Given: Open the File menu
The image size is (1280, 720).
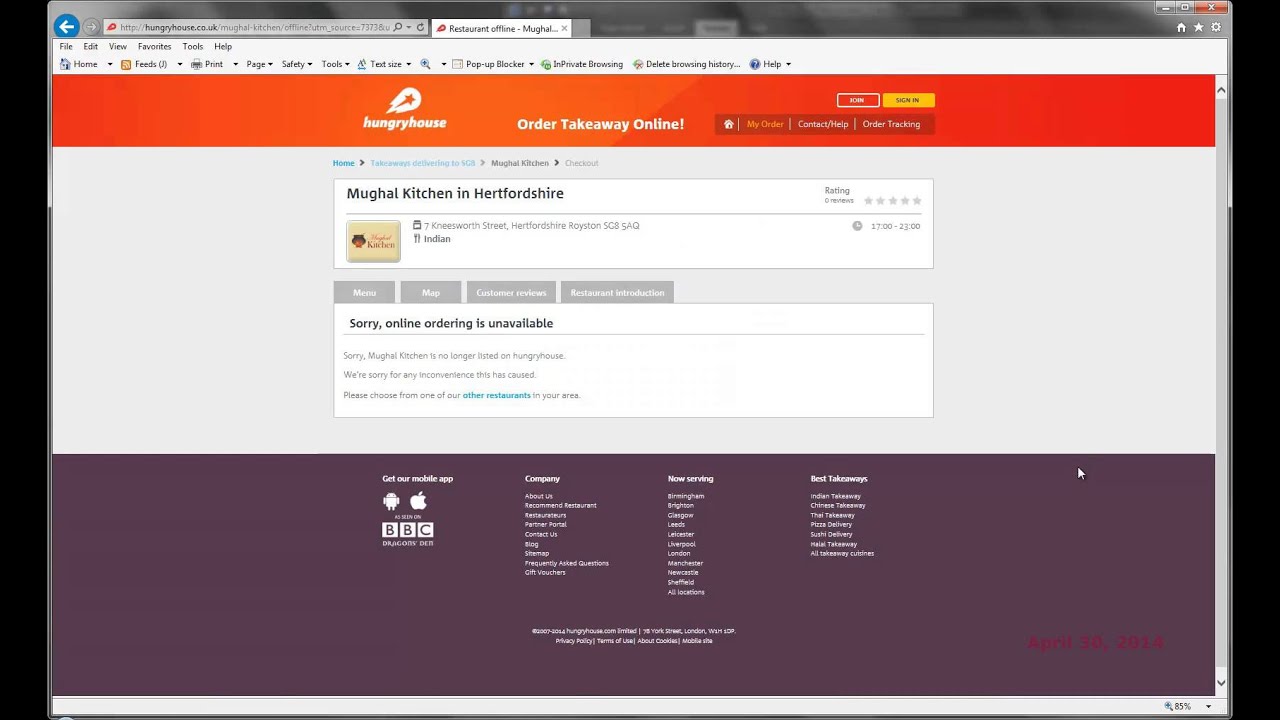Looking at the screenshot, I should (x=66, y=46).
